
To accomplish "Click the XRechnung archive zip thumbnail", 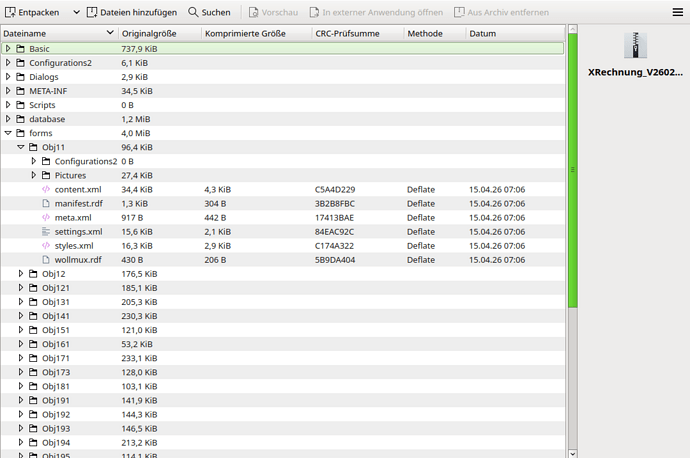I will [x=635, y=45].
